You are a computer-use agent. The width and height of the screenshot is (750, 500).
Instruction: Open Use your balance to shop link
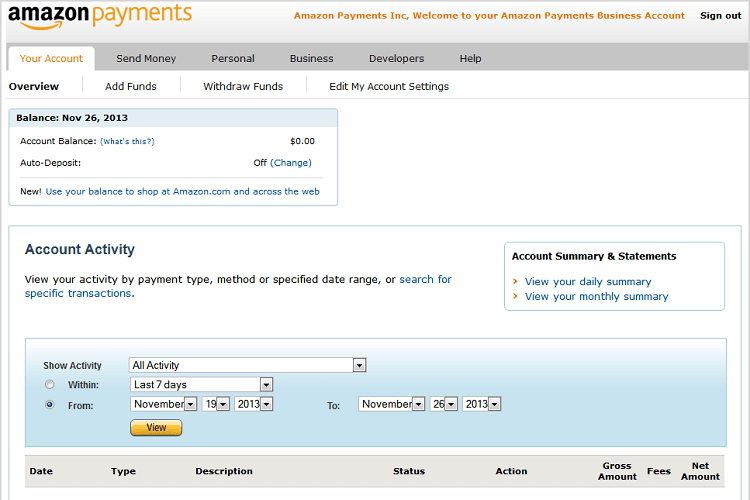tap(183, 191)
